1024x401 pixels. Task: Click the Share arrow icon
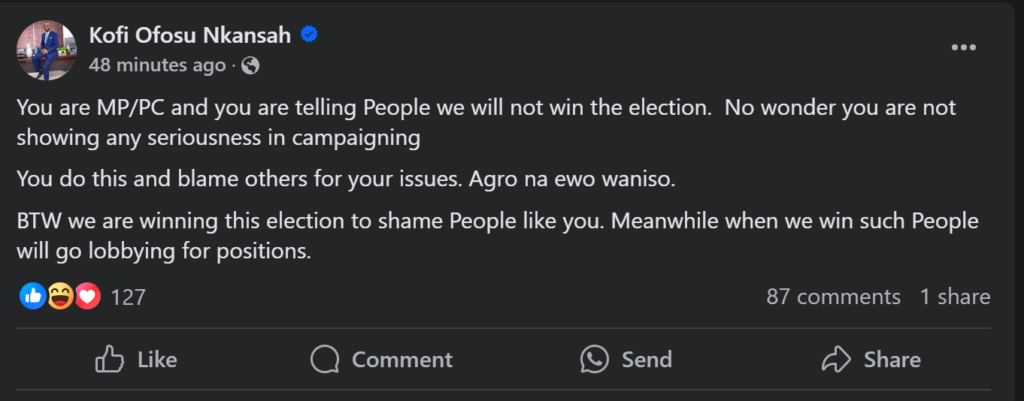[x=834, y=359]
